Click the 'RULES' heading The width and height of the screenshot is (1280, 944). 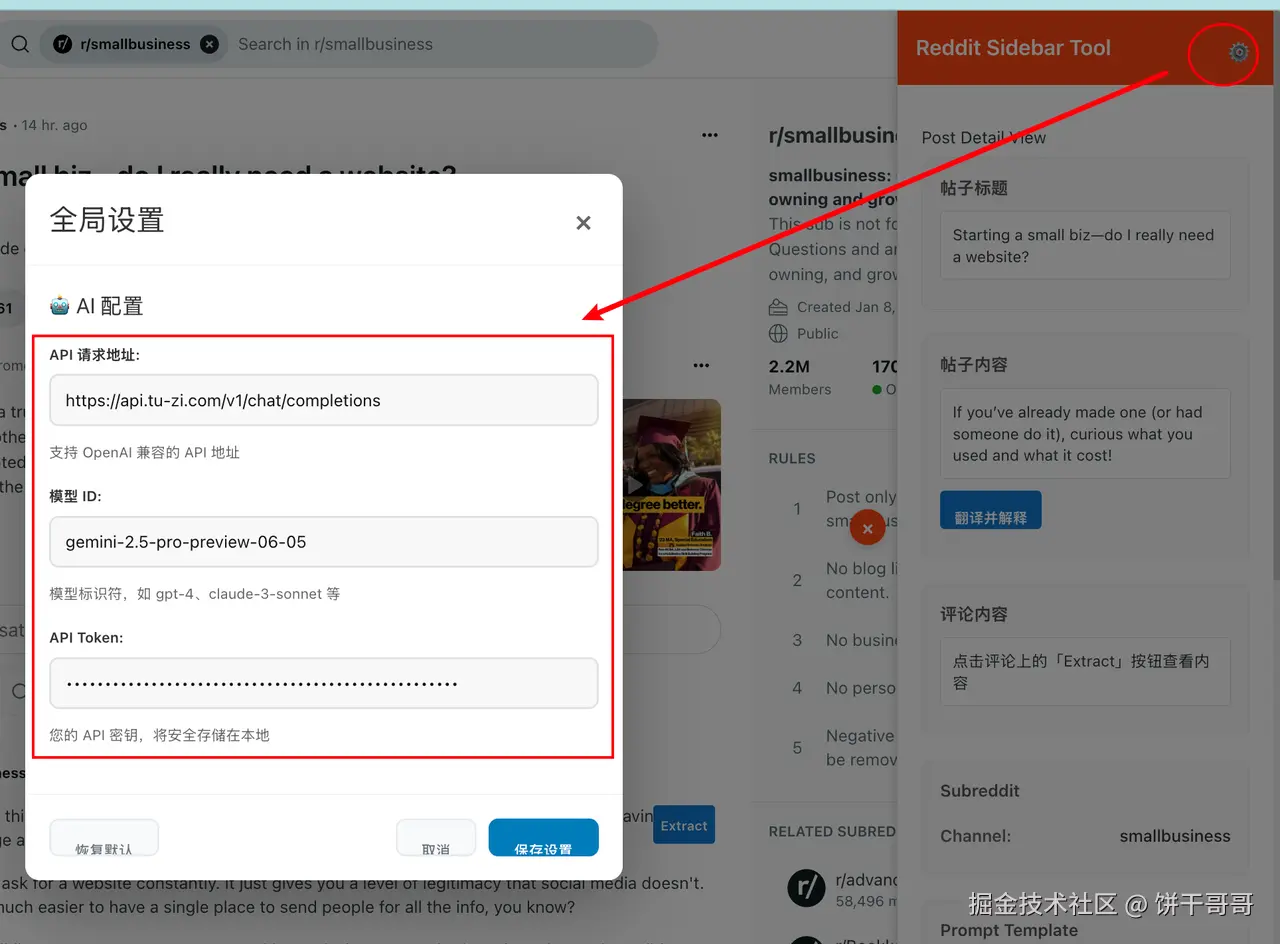tap(792, 458)
